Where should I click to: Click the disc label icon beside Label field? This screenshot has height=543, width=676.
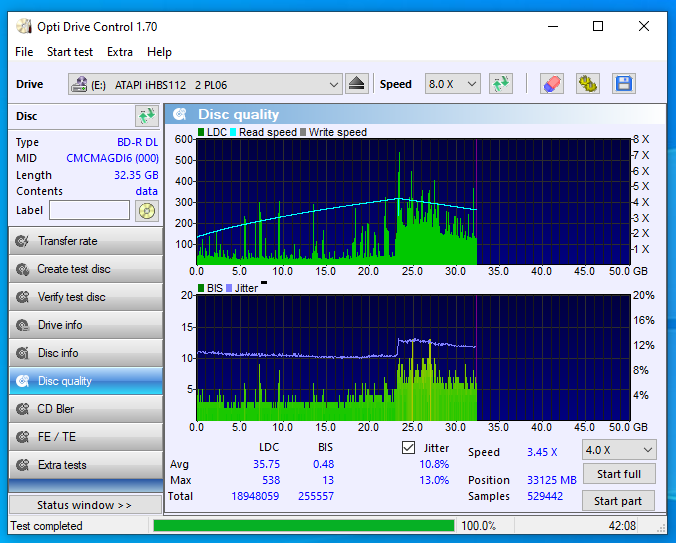[x=147, y=211]
